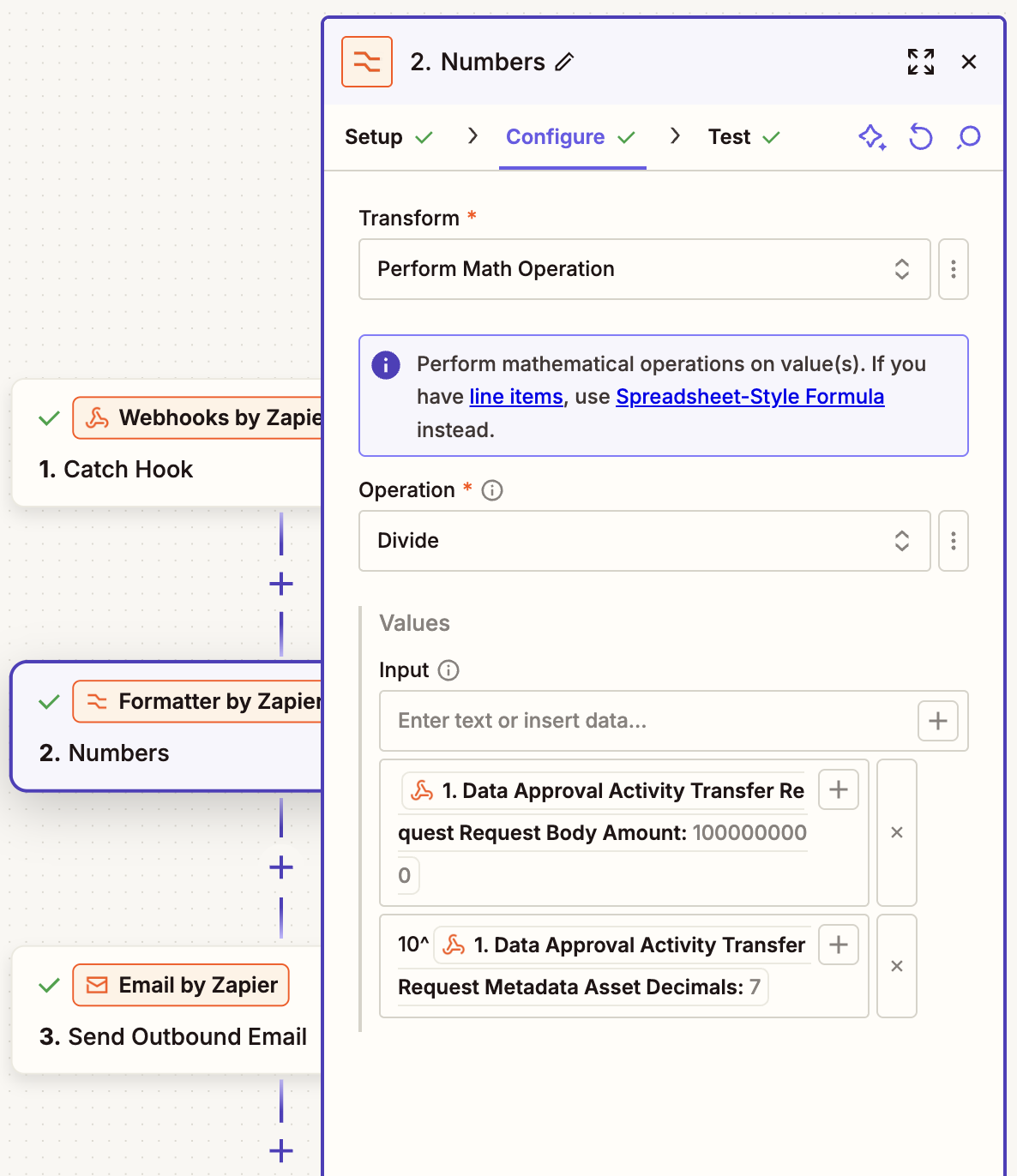
Task: Click plus button on Asset Decimals value
Action: pos(839,945)
